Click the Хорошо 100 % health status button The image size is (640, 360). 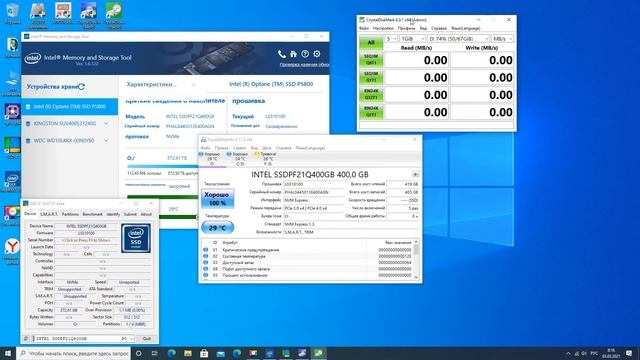[218, 199]
